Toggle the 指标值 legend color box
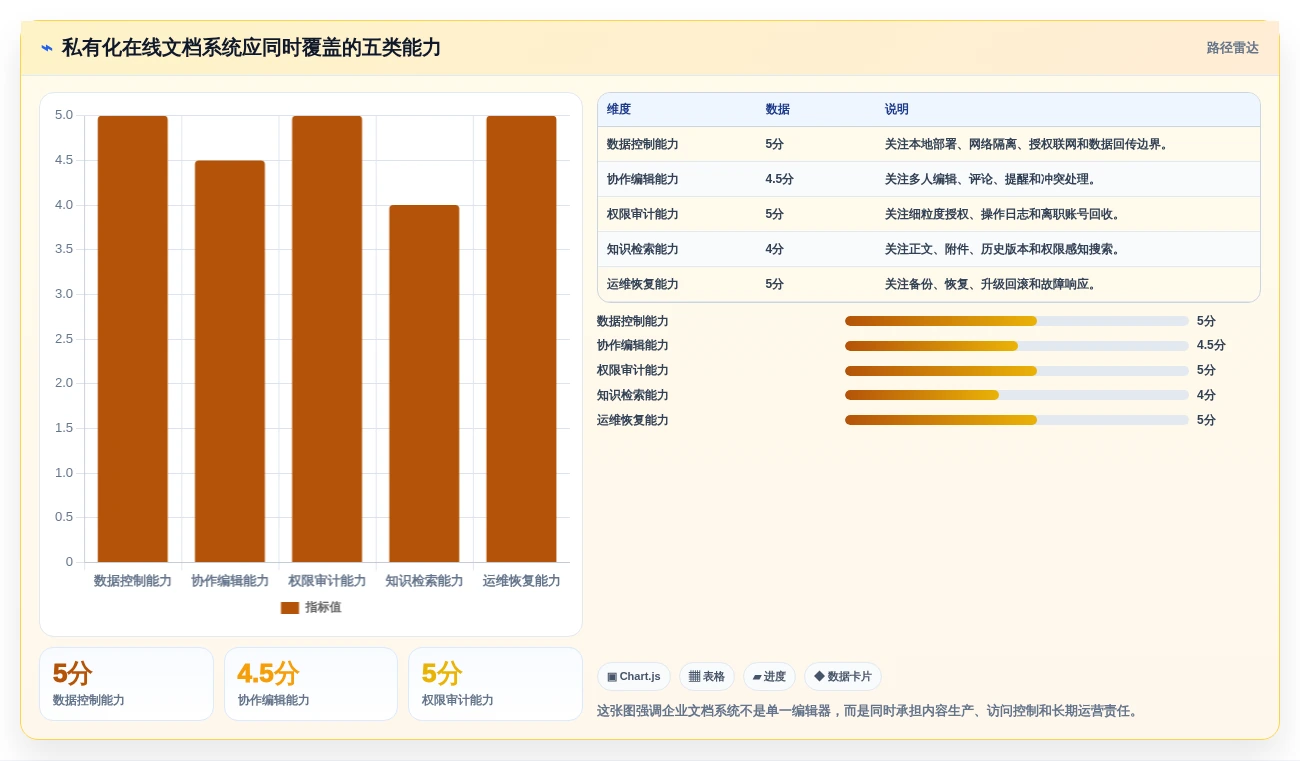The width and height of the screenshot is (1300, 761). 290,607
